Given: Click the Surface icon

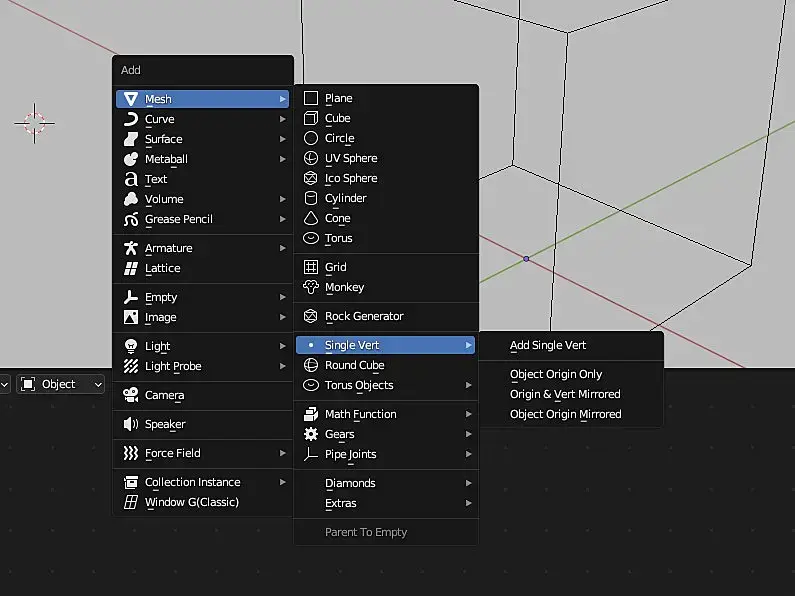Looking at the screenshot, I should tap(131, 139).
